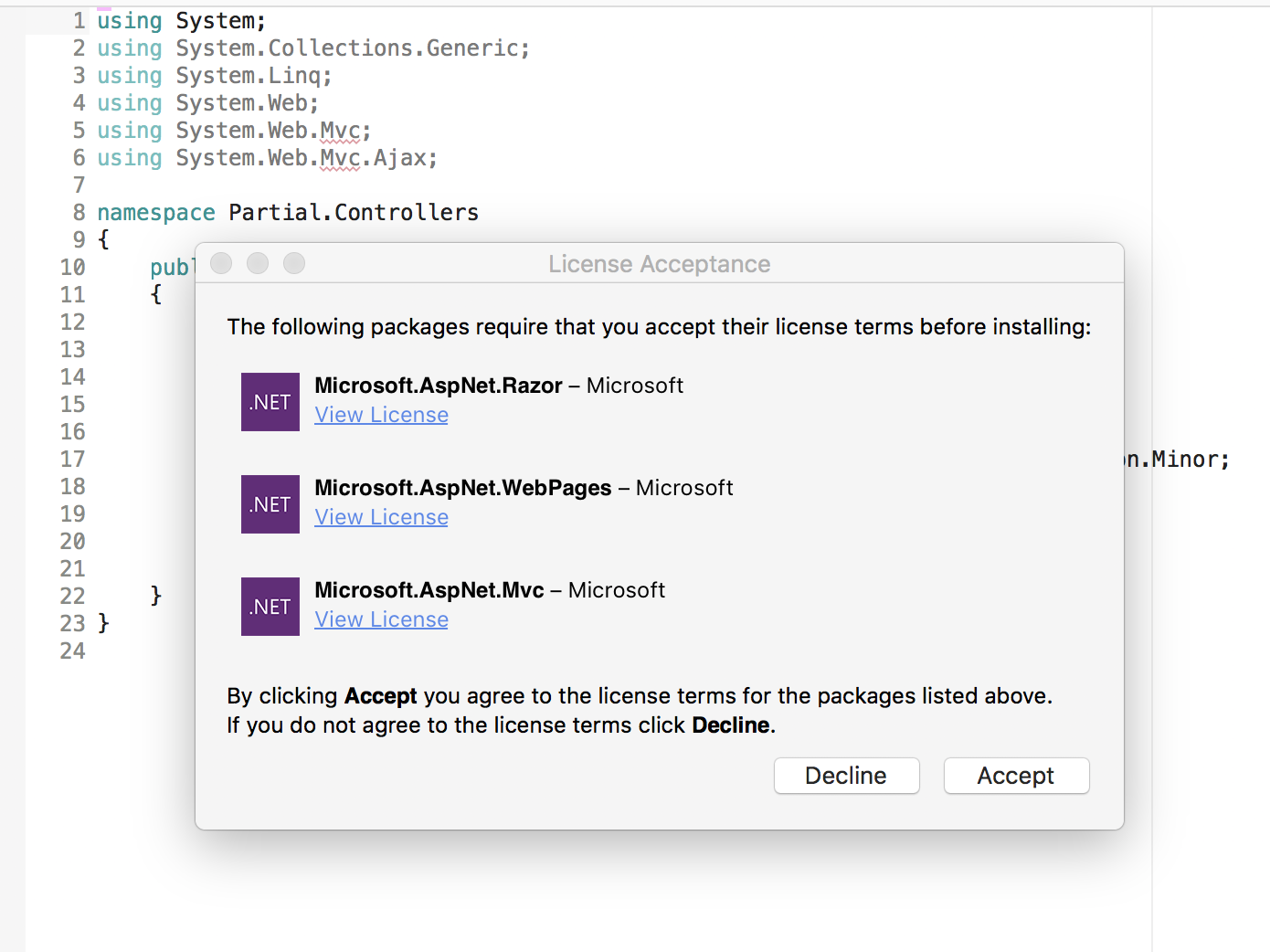Click 'using System.Linq;' code line

tap(215, 75)
